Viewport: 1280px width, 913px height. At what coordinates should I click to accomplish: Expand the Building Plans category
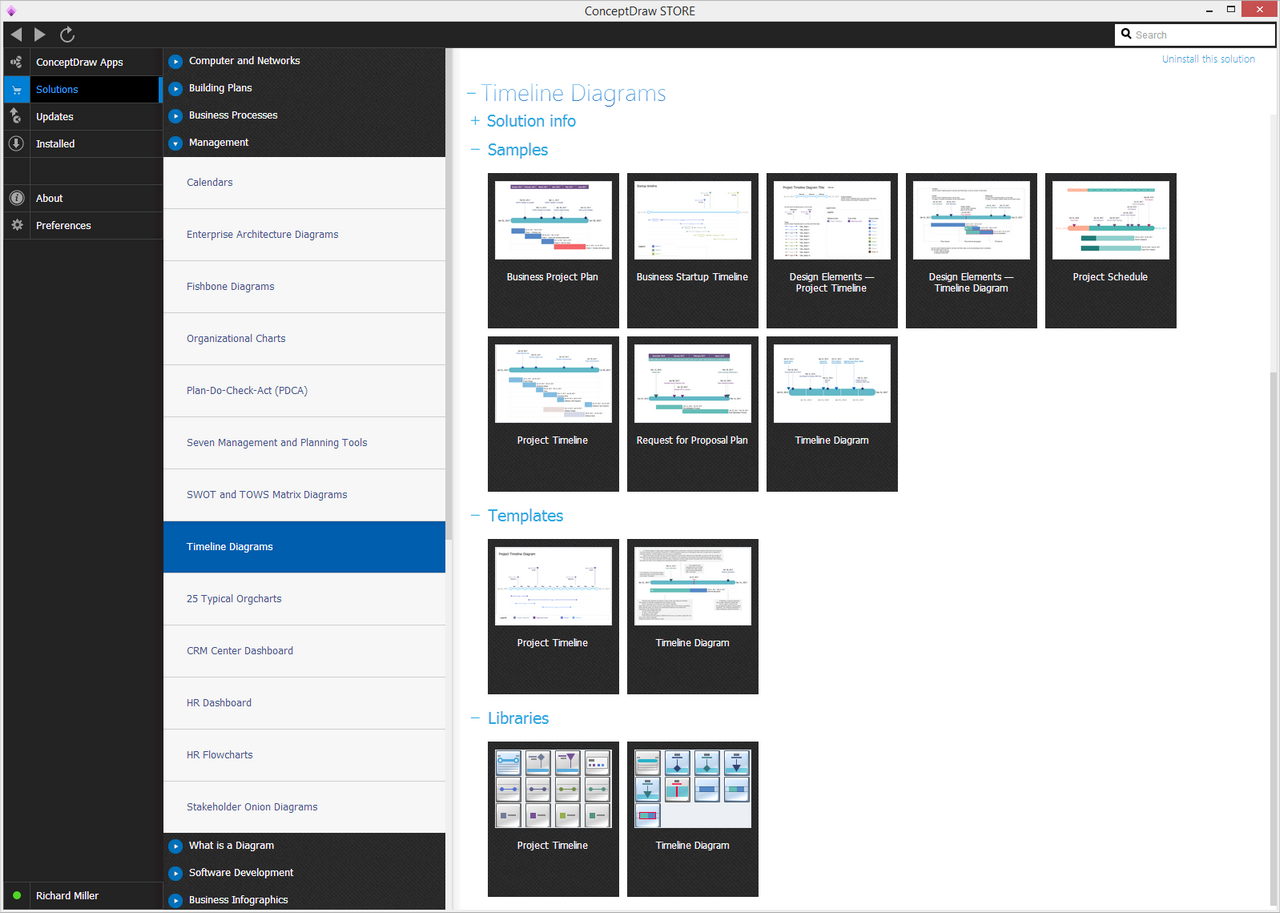point(175,88)
